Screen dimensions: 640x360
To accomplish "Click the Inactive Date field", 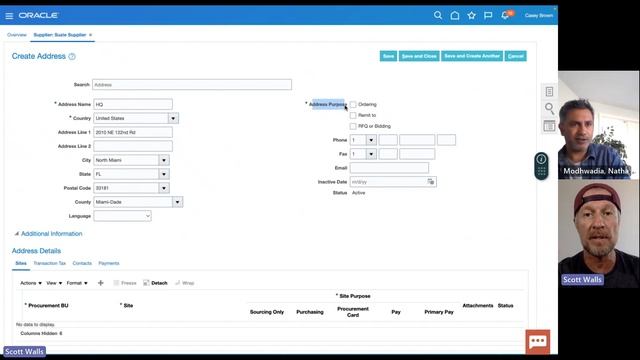I will click(x=388, y=182).
